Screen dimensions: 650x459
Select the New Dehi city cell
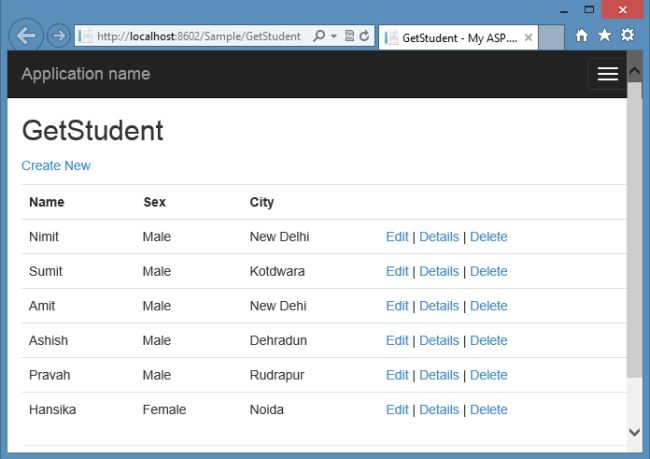click(278, 306)
